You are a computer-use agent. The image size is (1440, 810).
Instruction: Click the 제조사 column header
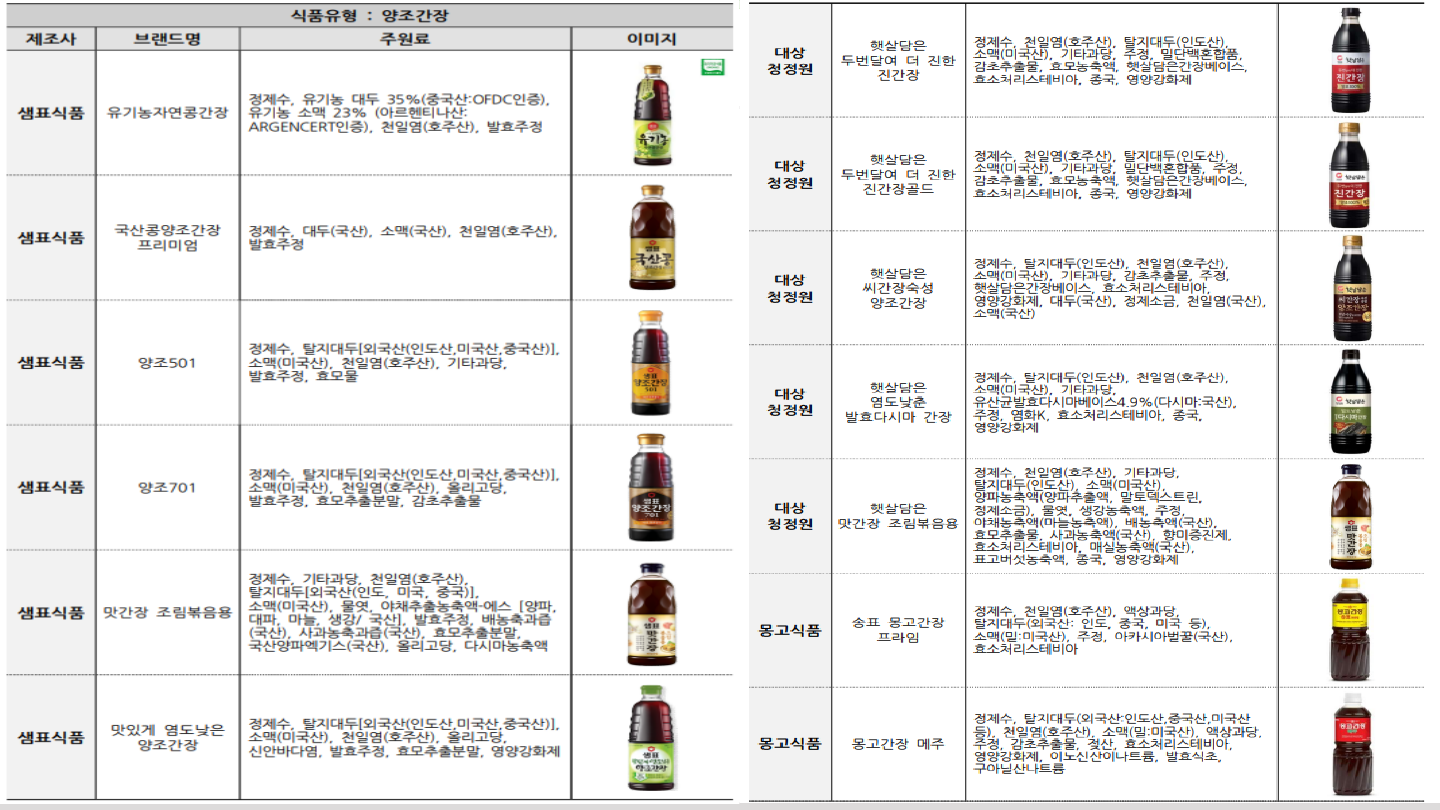pos(51,39)
